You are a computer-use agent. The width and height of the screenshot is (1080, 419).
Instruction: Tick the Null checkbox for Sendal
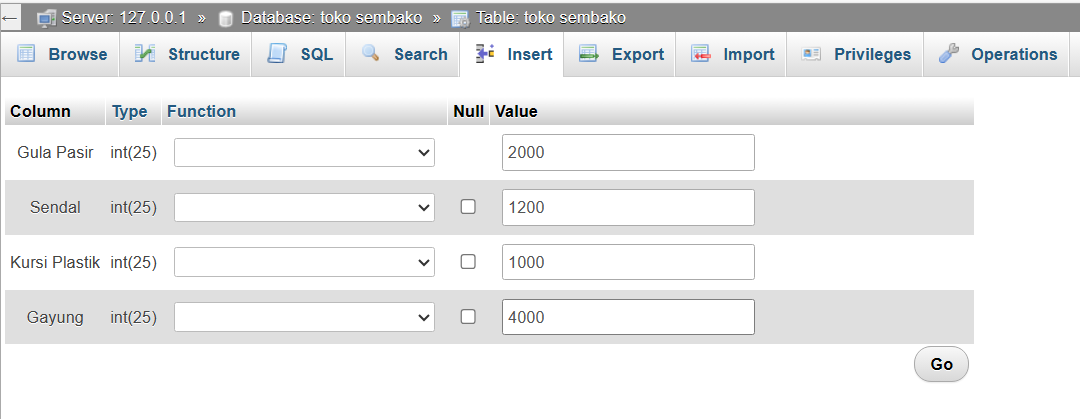point(468,207)
